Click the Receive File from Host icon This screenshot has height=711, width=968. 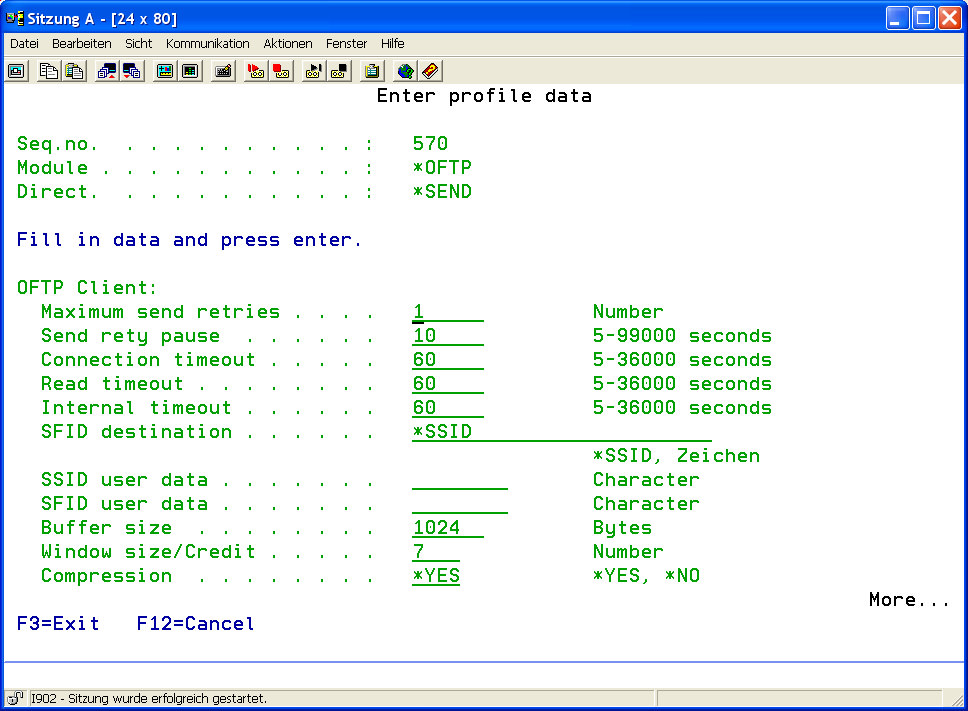pos(131,71)
